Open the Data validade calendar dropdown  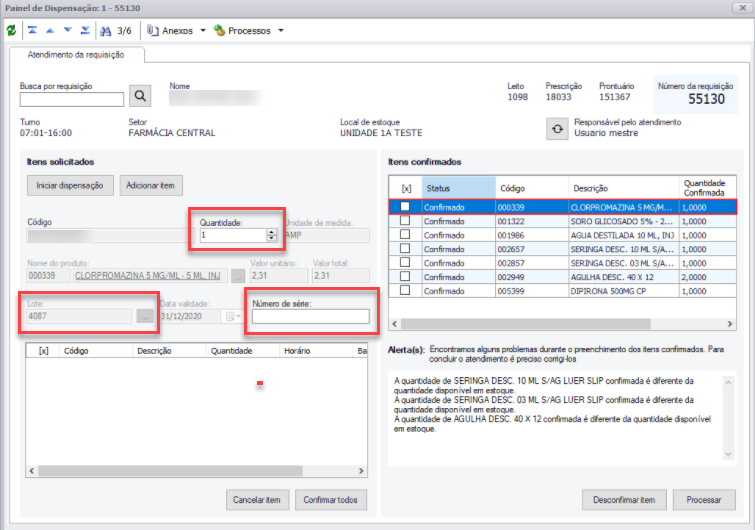234,316
